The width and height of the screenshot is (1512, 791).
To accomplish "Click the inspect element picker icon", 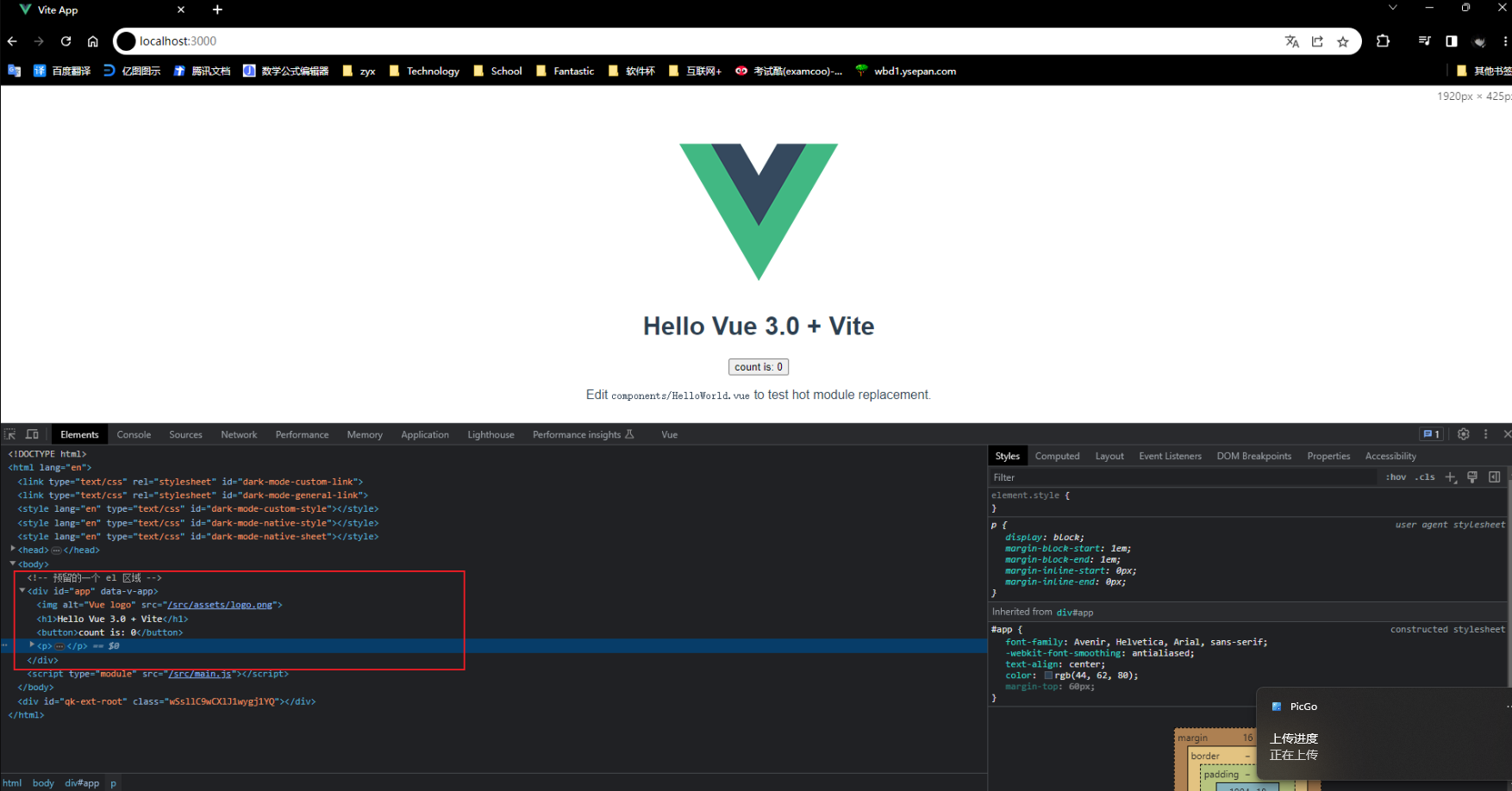I will click(x=10, y=434).
